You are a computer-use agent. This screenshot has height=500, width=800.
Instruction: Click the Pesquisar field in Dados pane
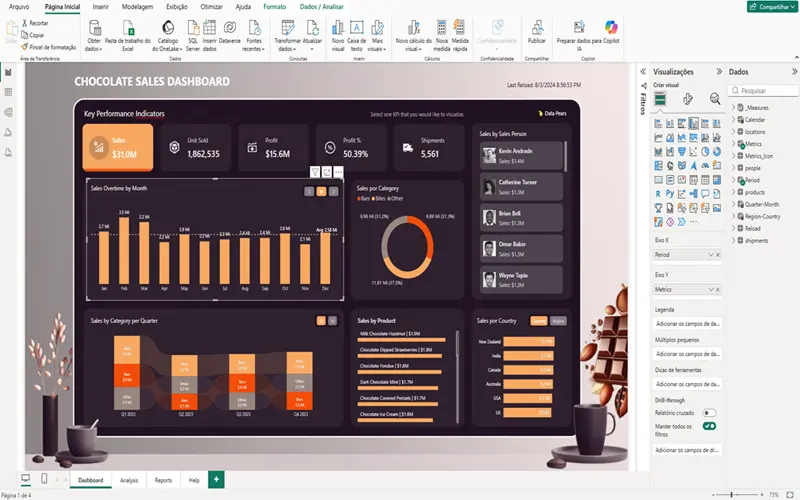[764, 90]
